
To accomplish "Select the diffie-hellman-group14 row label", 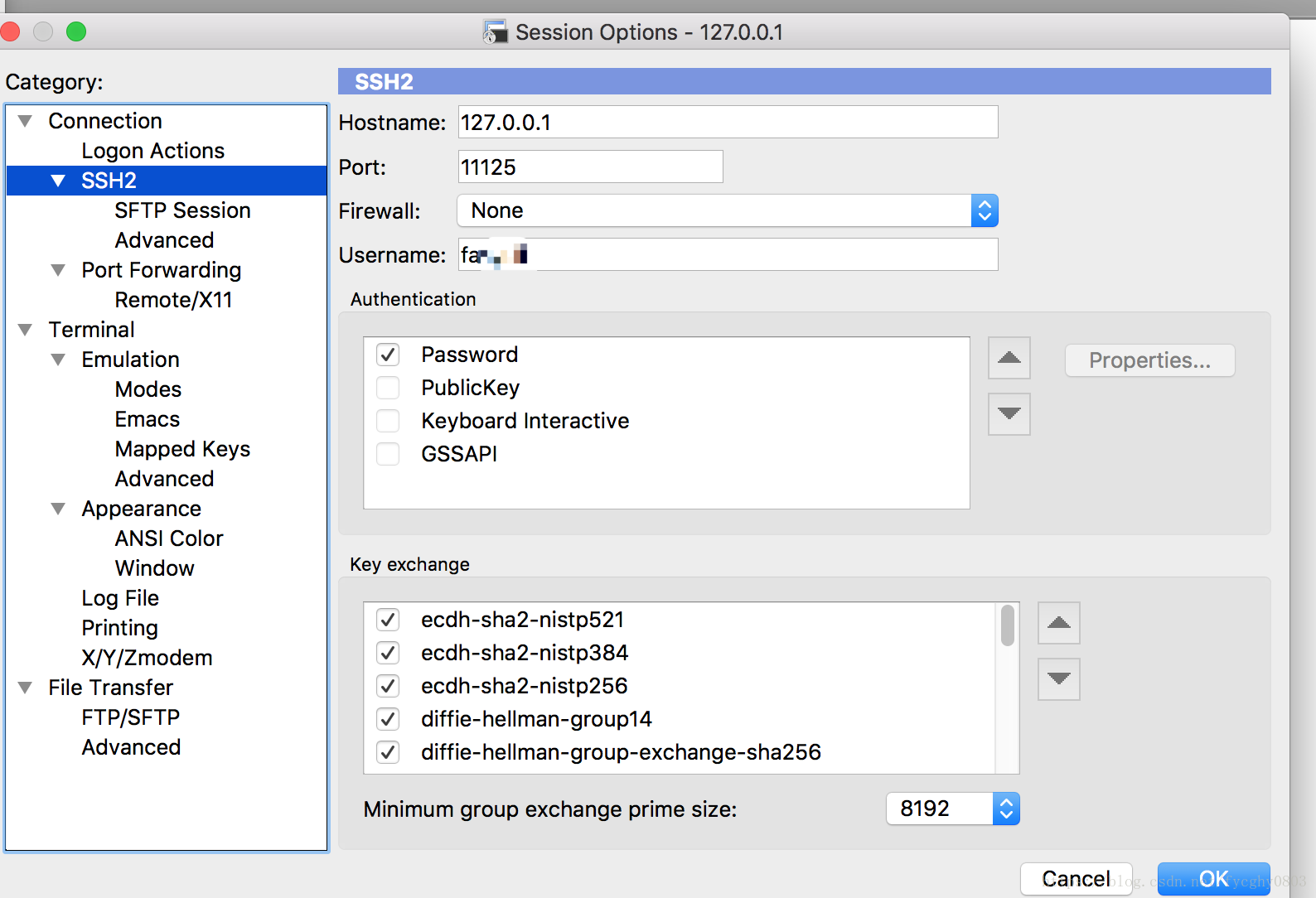I will 537,719.
